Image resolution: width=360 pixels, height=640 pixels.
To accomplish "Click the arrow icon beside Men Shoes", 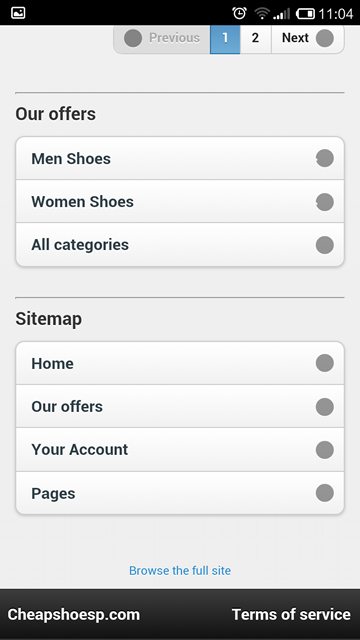I will pos(324,158).
